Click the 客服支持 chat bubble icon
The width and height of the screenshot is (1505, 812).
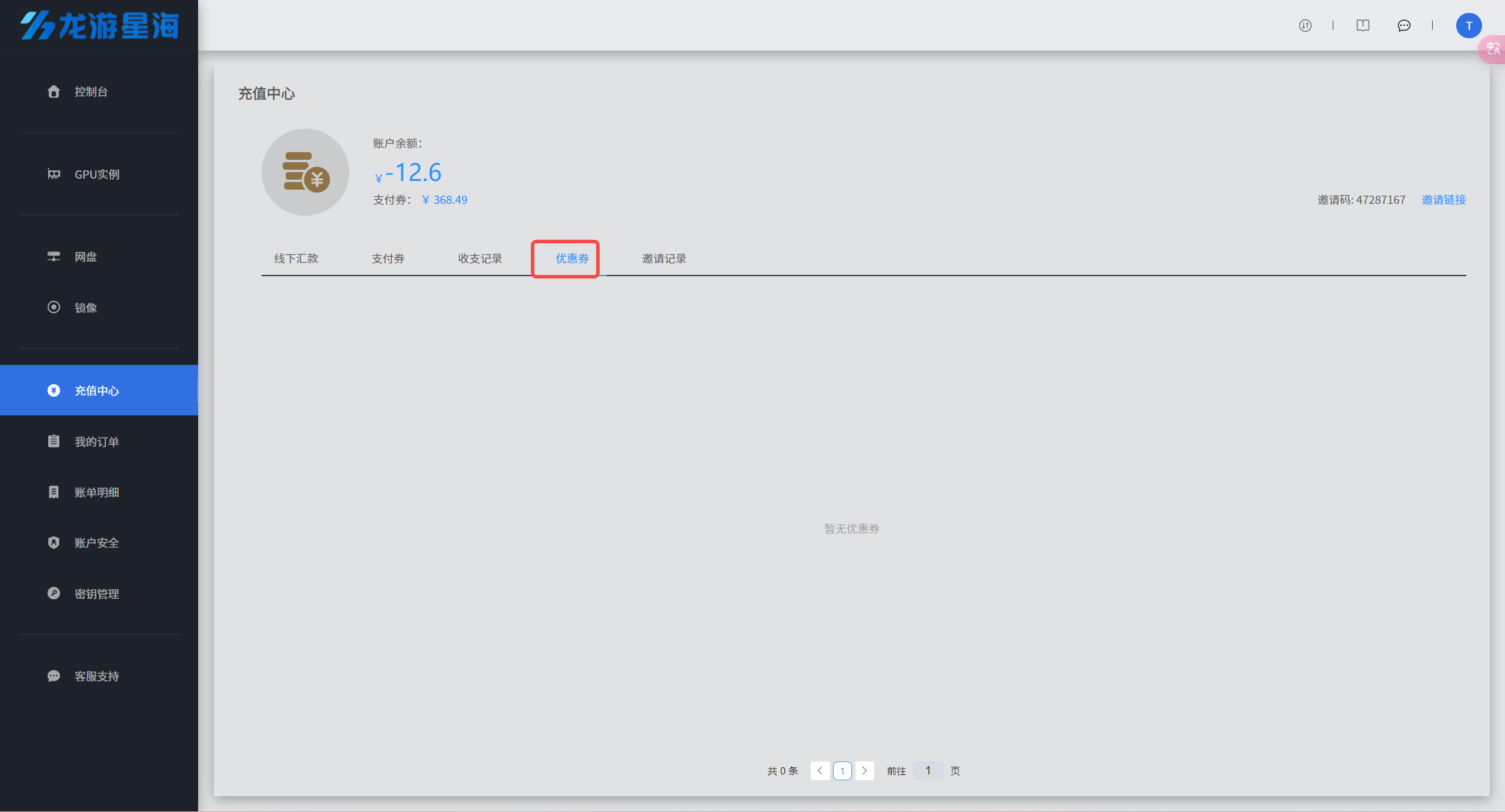pos(53,676)
